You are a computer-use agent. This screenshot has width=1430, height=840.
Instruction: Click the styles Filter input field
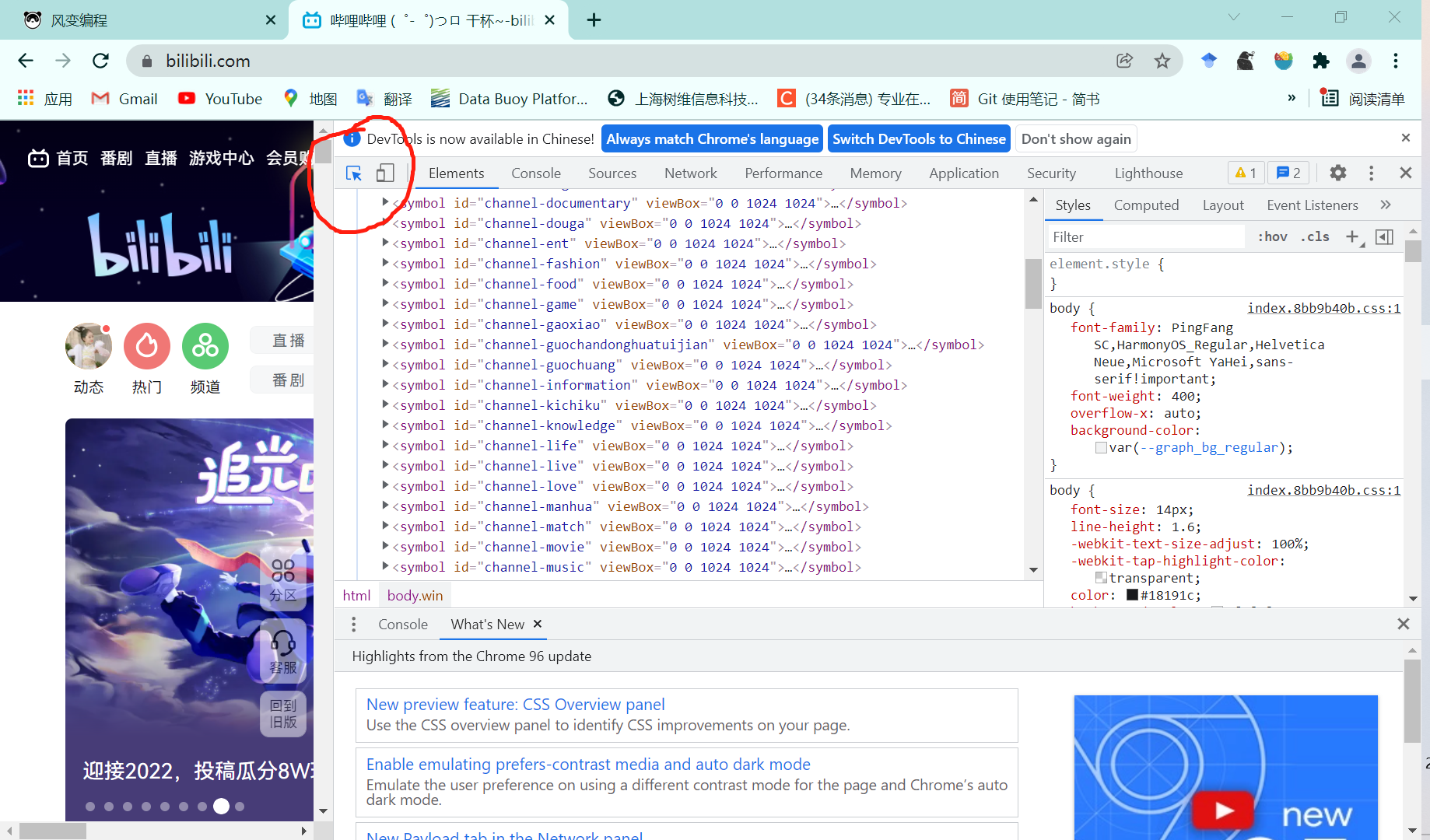(1145, 236)
